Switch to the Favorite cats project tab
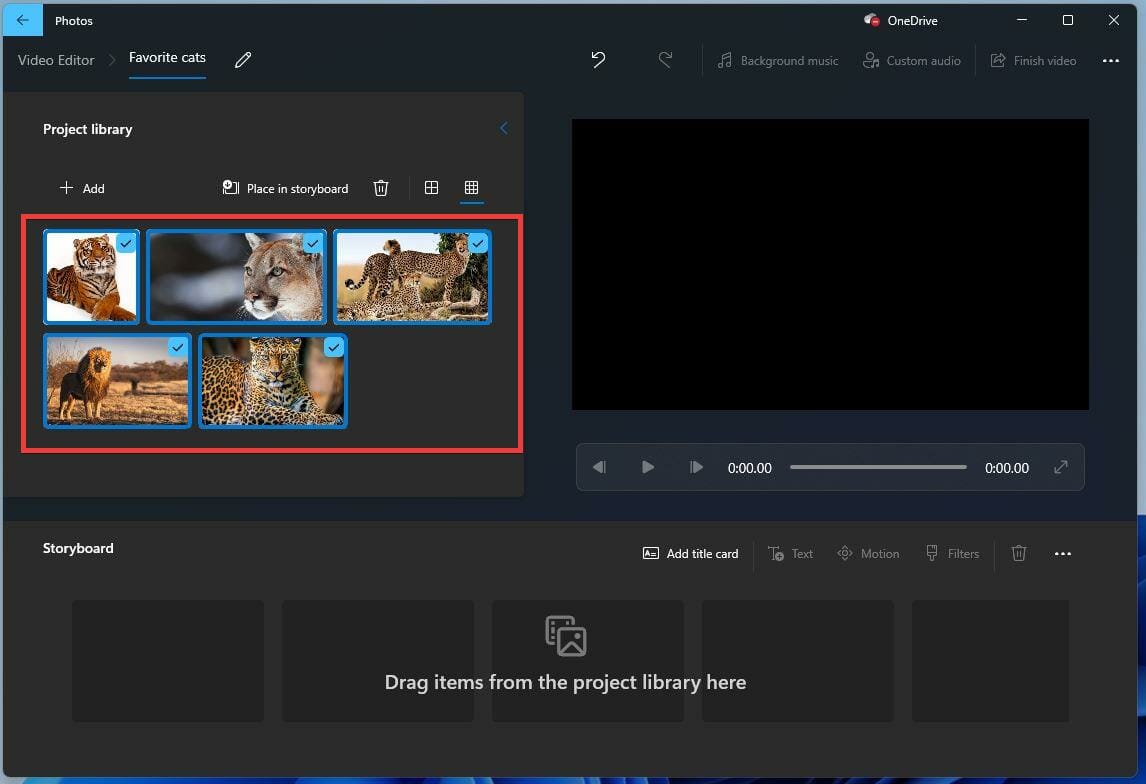This screenshot has height=784, width=1146. point(167,58)
